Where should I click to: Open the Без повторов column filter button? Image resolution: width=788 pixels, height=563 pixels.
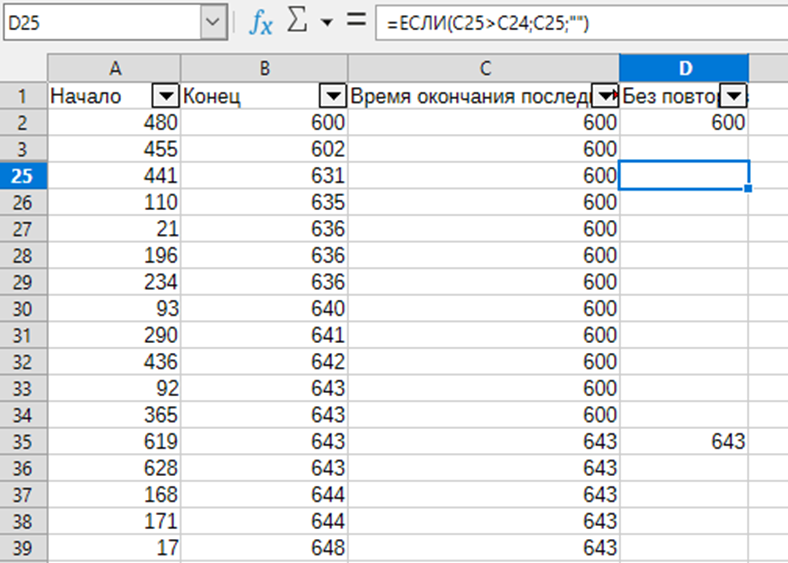[736, 96]
